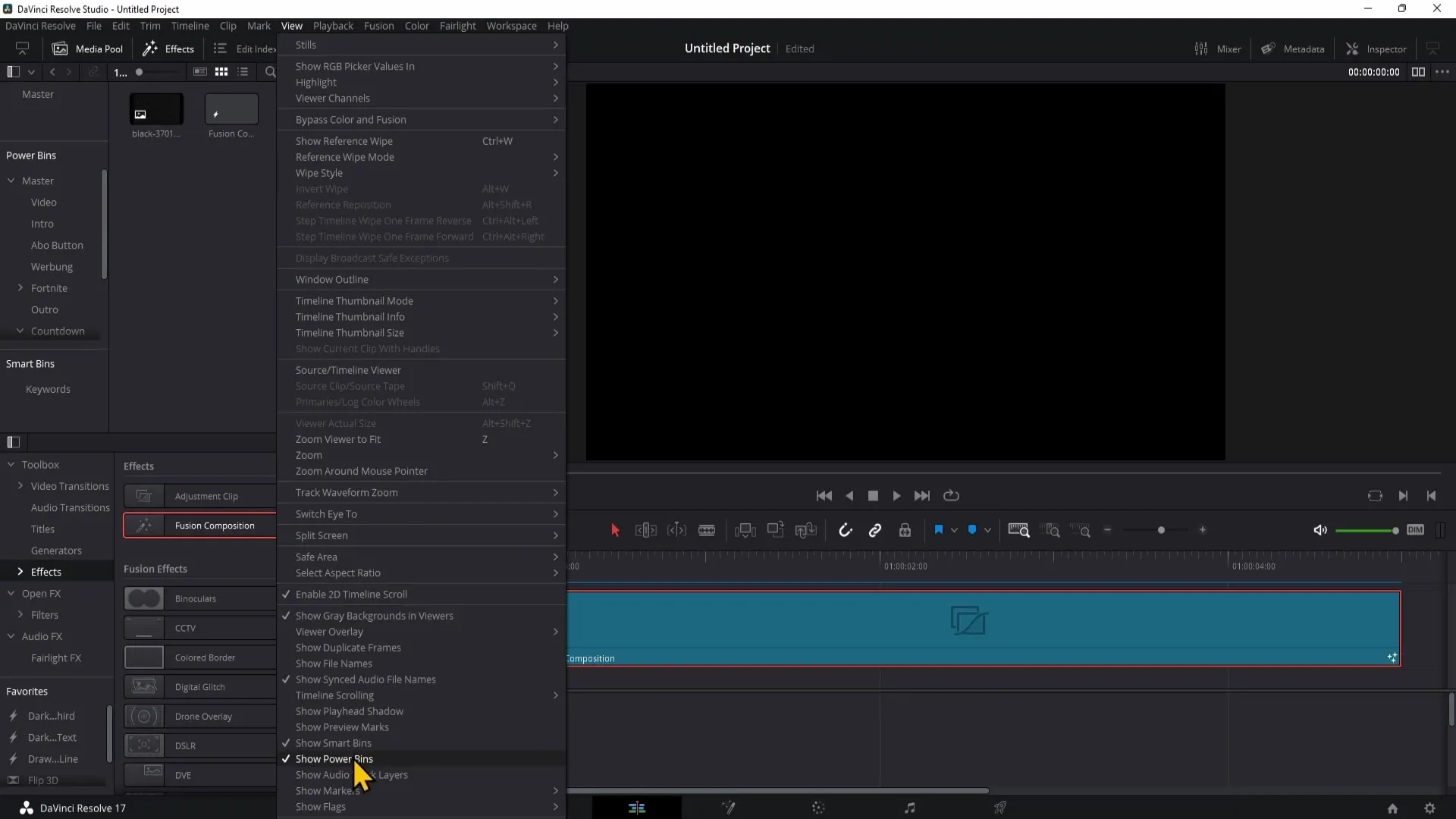Switch to the Fairlight page icon
Screen dimensions: 1456x819
(x=909, y=808)
